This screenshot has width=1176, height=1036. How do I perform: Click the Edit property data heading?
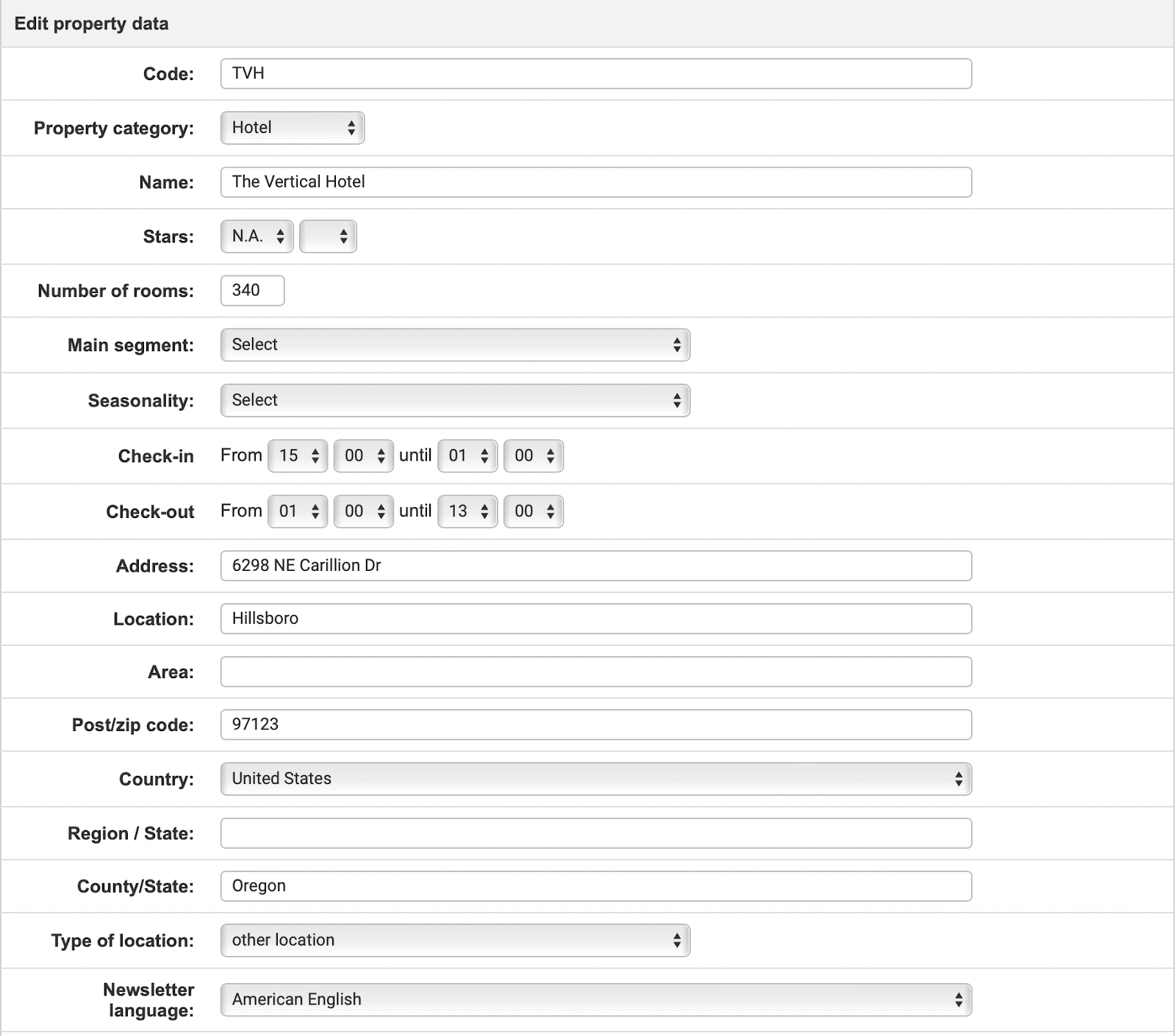pyautogui.click(x=91, y=24)
